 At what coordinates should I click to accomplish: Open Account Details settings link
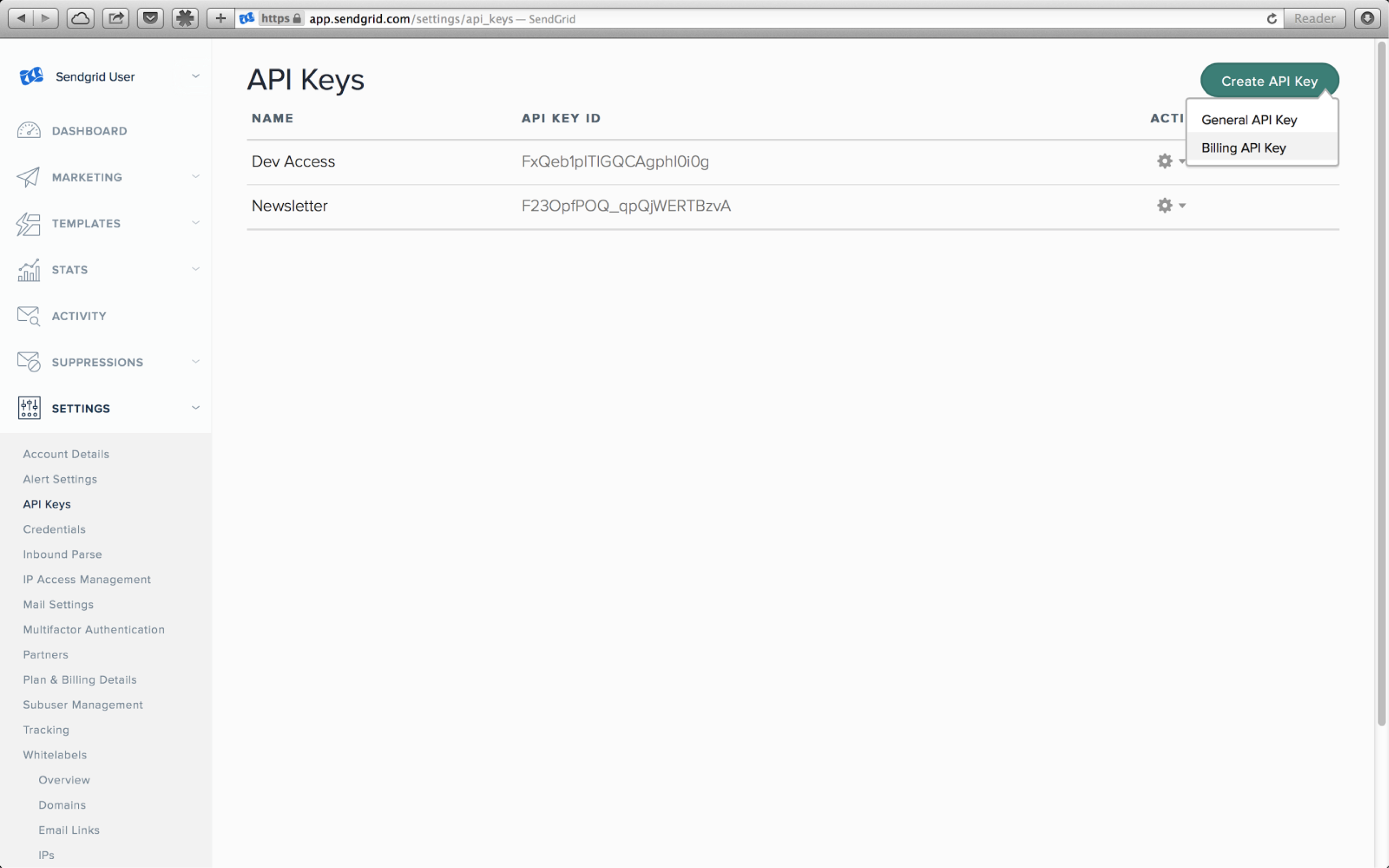[x=66, y=454]
